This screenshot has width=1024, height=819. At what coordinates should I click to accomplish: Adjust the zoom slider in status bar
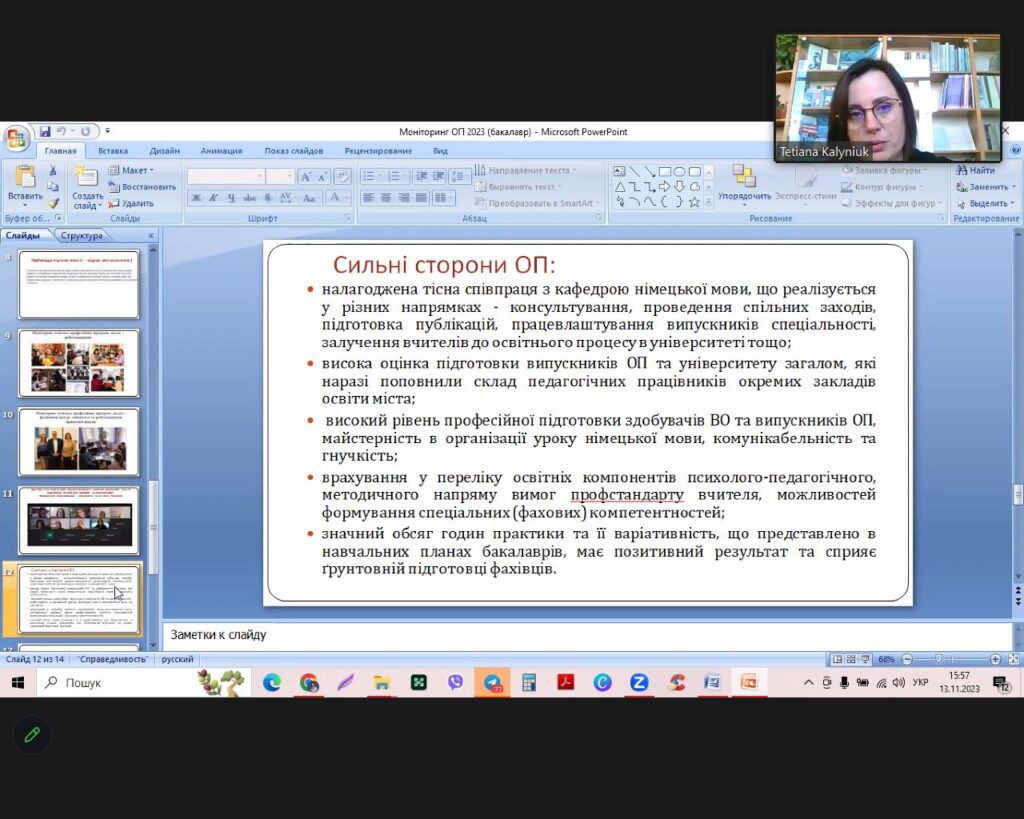pyautogui.click(x=937, y=659)
